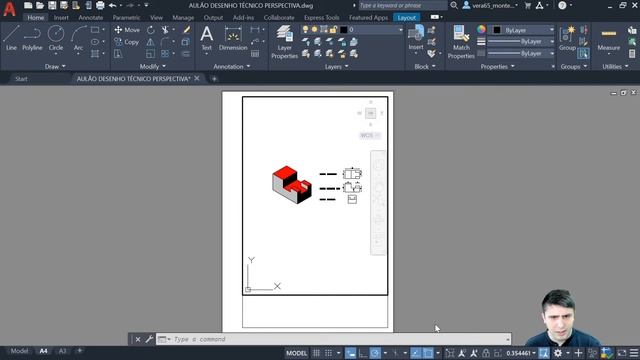Expand the Layers panel
The height and width of the screenshot is (360, 640).
click(x=336, y=67)
